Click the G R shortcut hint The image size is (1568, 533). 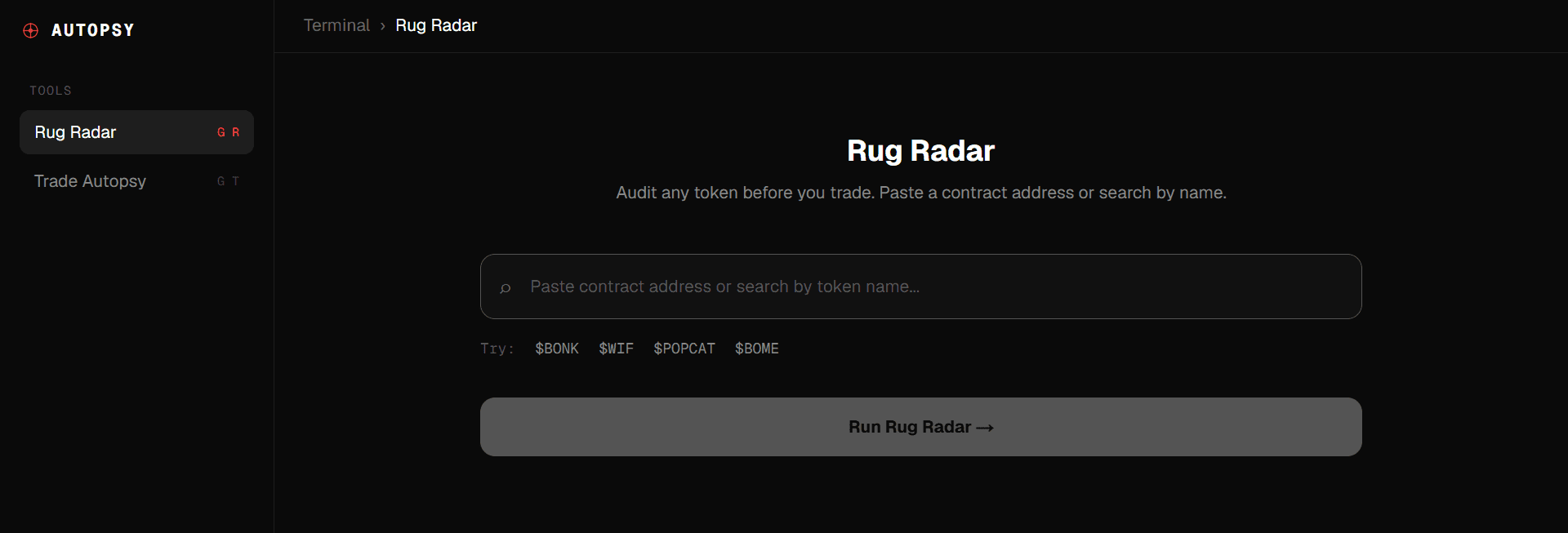[x=228, y=132]
